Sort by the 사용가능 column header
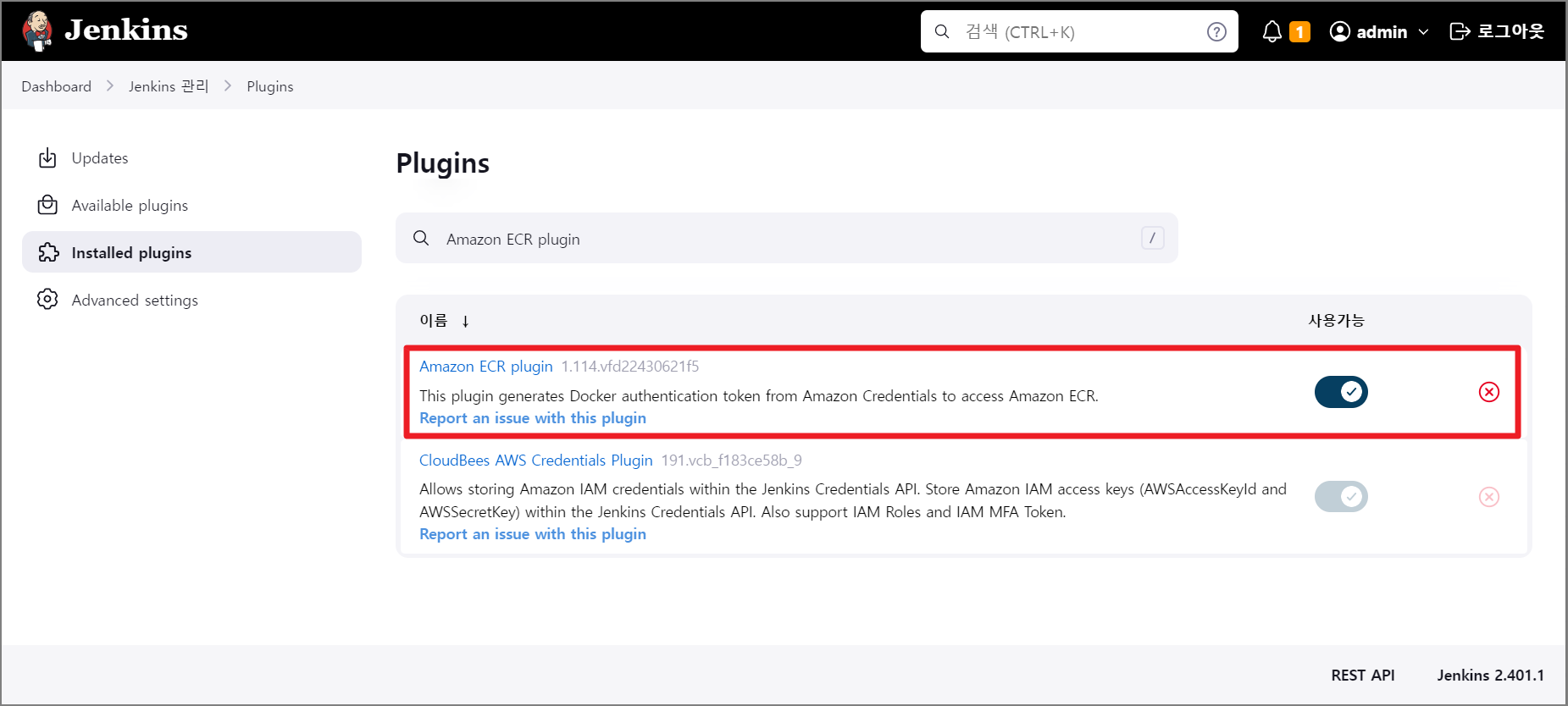 pyautogui.click(x=1336, y=320)
